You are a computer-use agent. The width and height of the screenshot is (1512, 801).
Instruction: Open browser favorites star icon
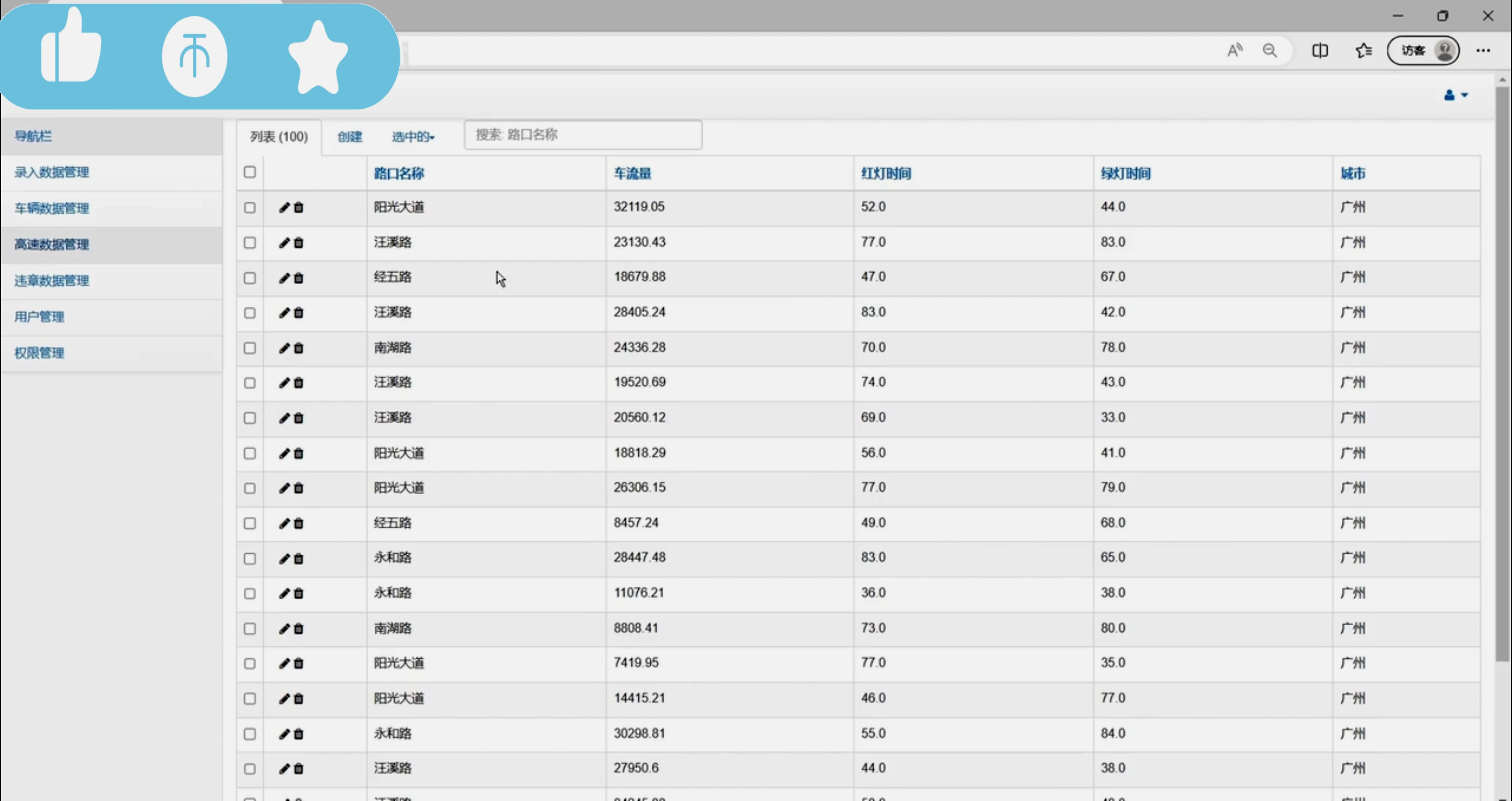[x=1364, y=51]
